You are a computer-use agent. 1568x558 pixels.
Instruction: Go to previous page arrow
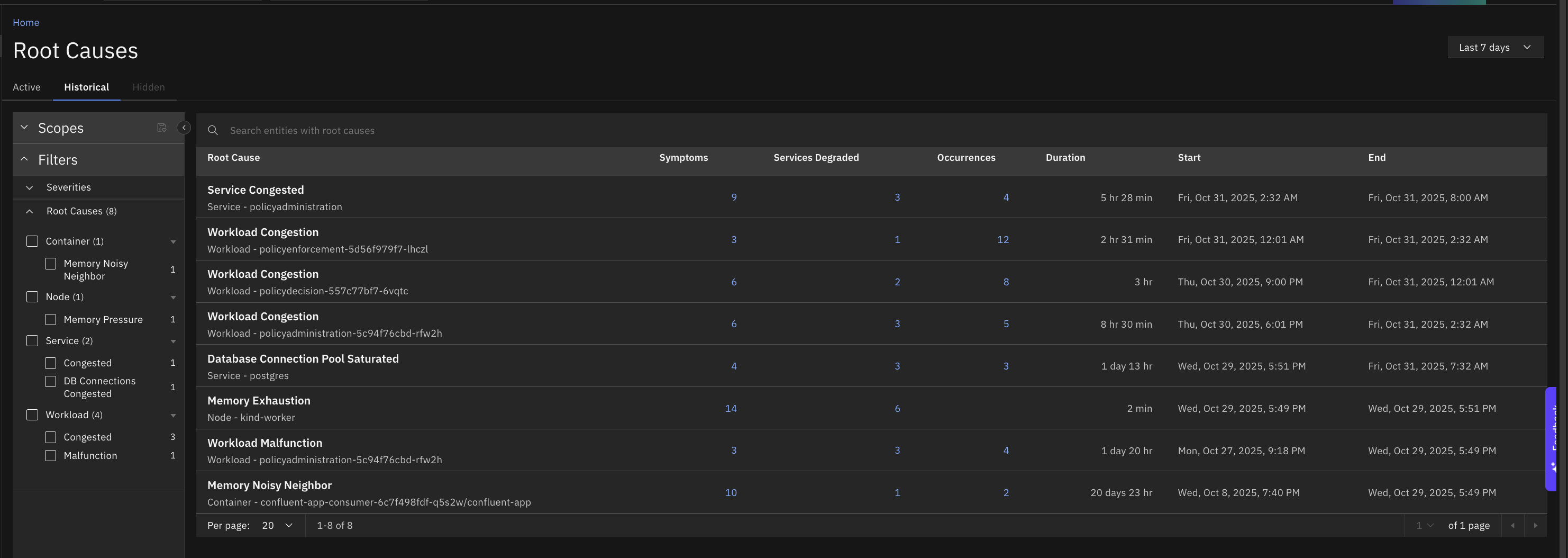1512,526
